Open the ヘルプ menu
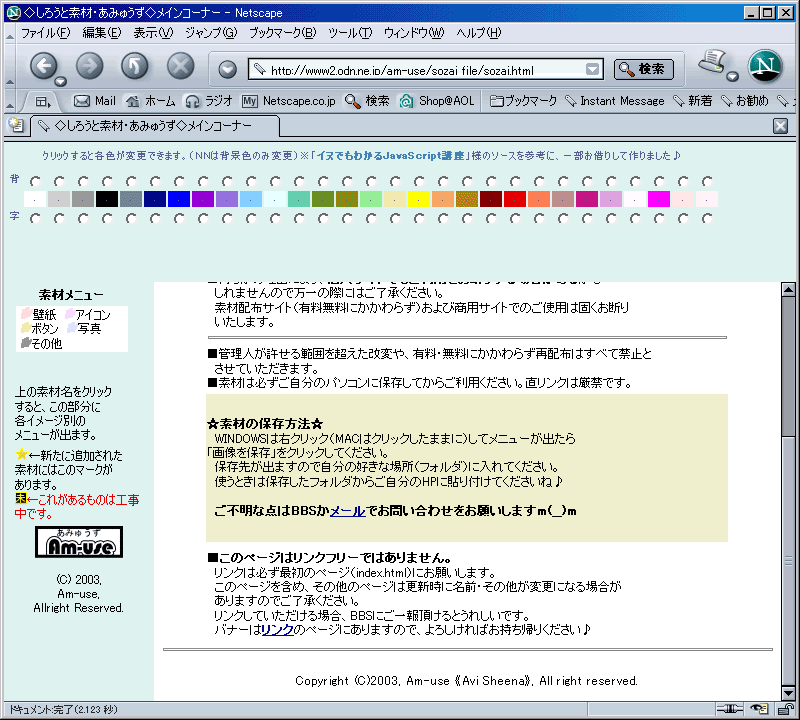 click(479, 33)
